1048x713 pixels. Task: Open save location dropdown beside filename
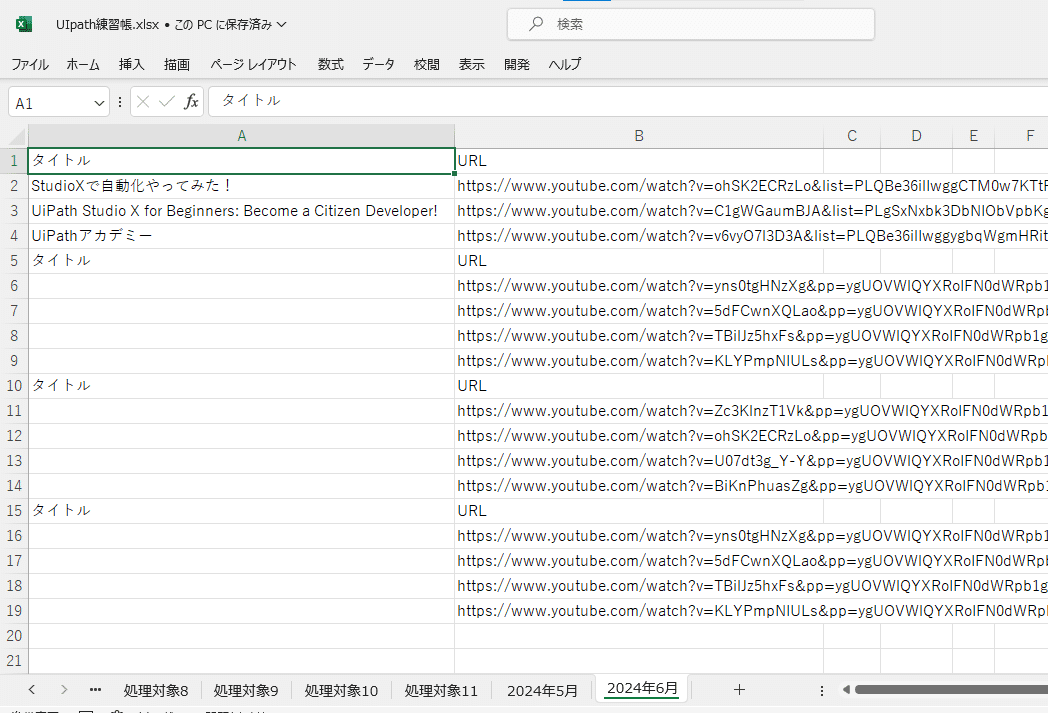pyautogui.click(x=281, y=25)
